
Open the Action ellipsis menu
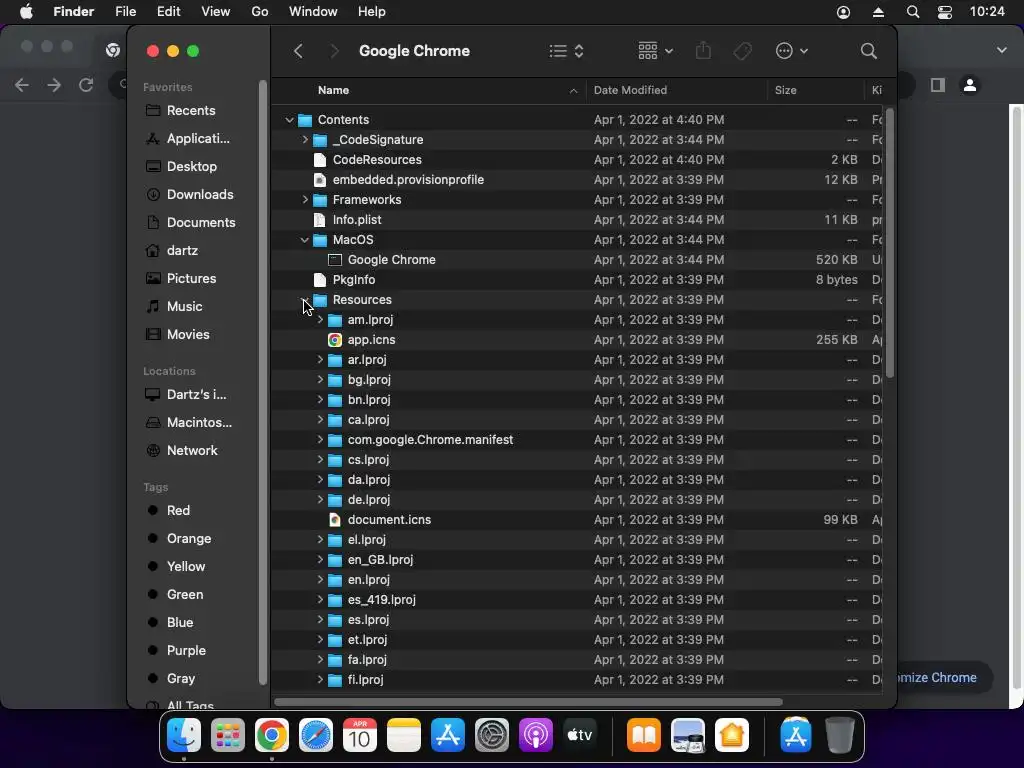point(792,51)
